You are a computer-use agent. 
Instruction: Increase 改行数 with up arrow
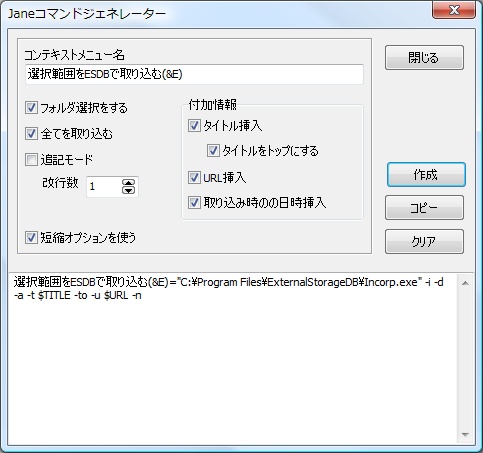point(128,182)
